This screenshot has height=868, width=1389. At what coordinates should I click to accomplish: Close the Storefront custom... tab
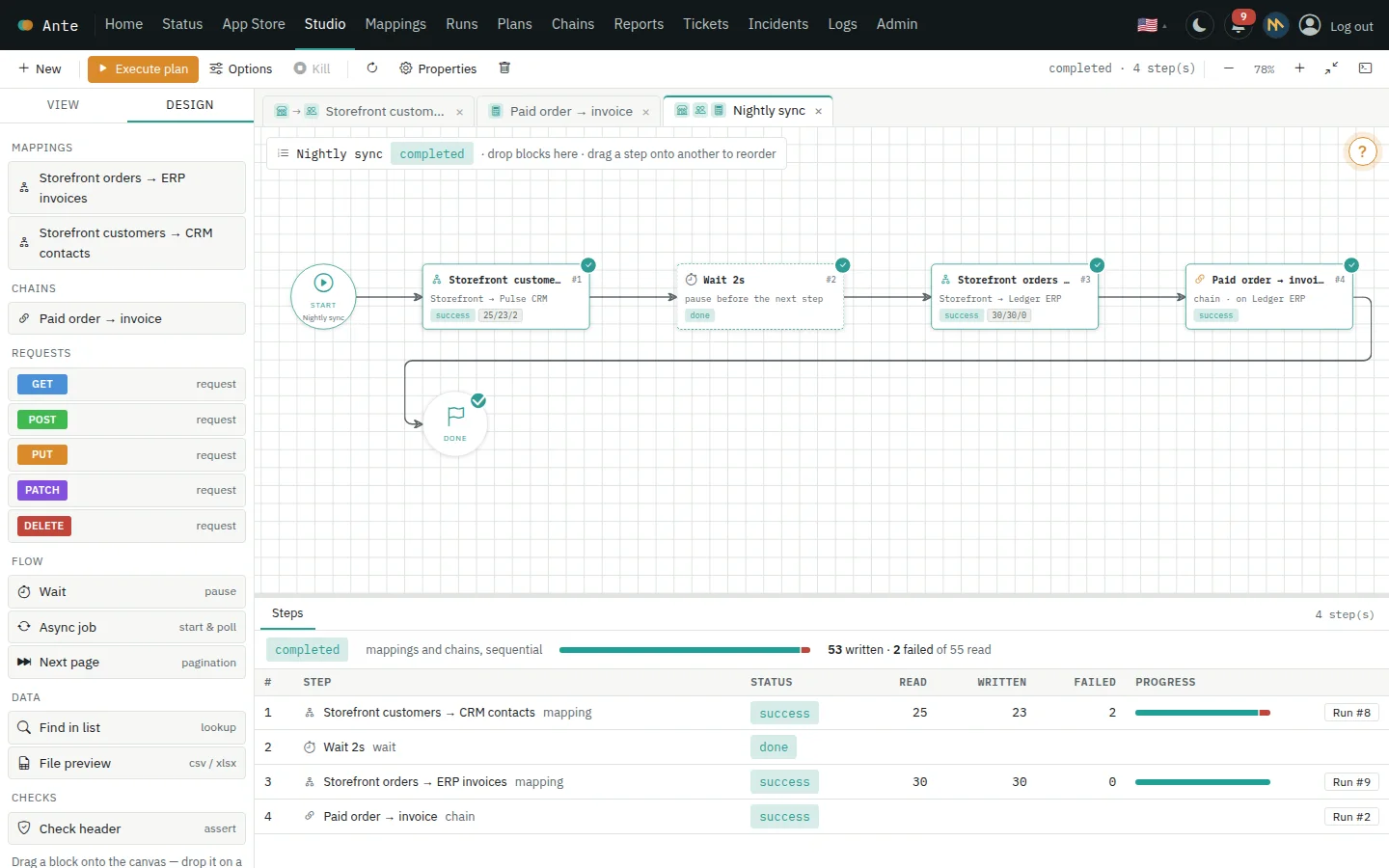coord(459,112)
